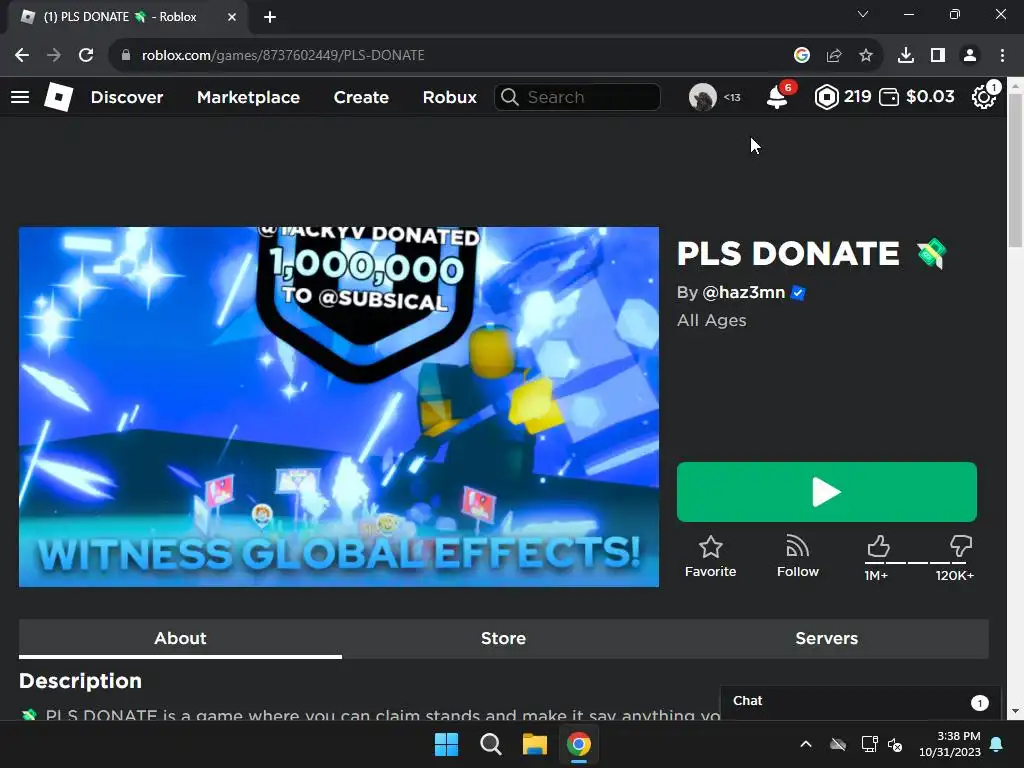
Task: Like the game with thumbs up
Action: pyautogui.click(x=878, y=546)
